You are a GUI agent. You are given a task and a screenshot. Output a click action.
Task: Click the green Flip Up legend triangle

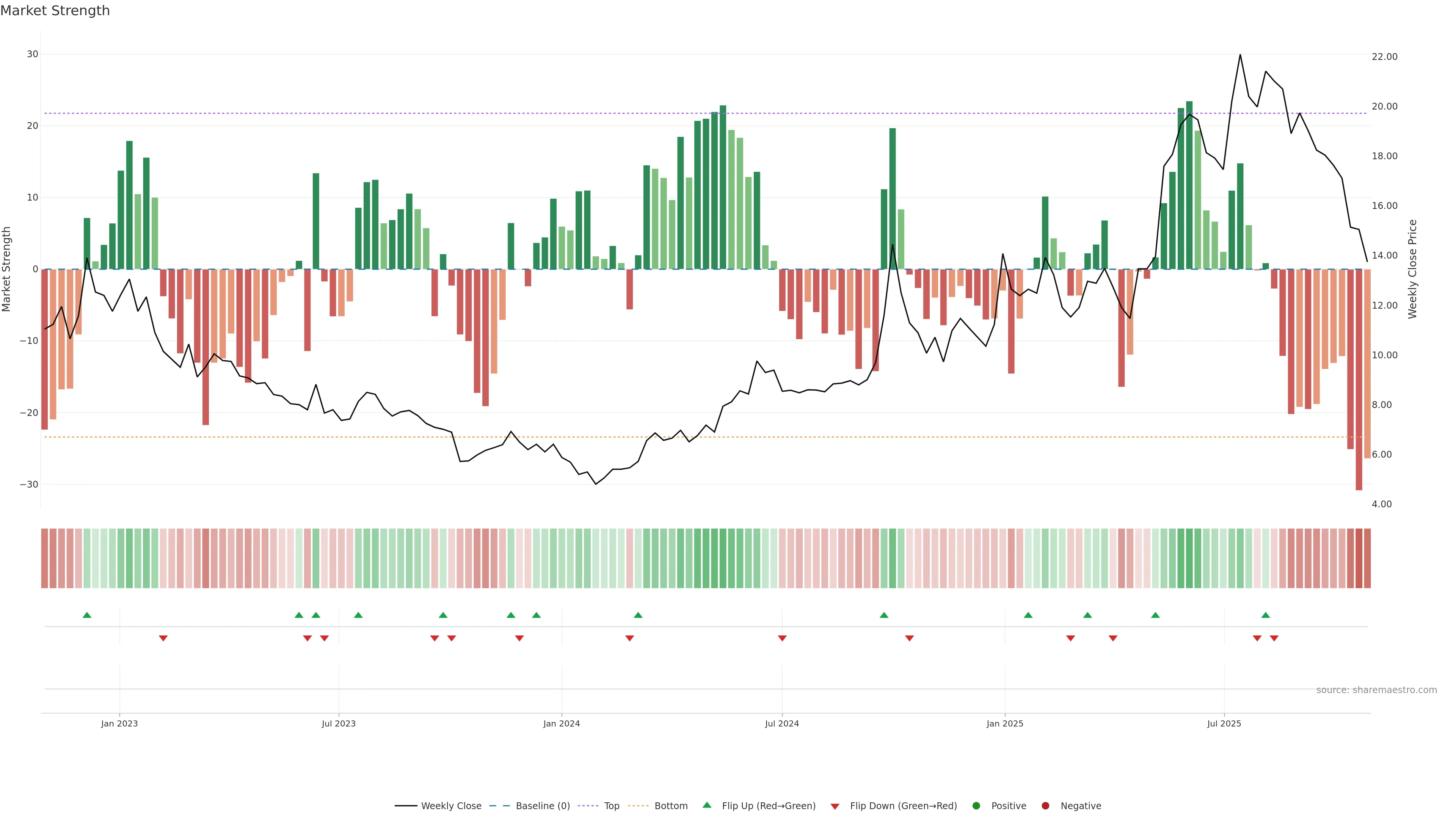(706, 805)
